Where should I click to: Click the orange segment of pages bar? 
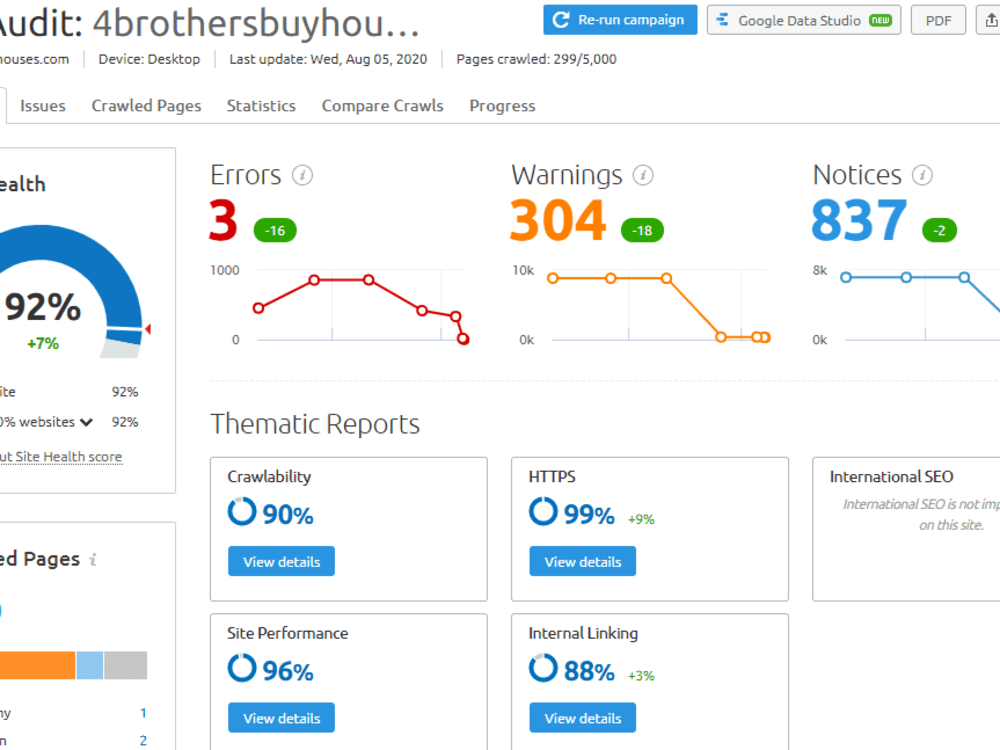pyautogui.click(x=37, y=665)
